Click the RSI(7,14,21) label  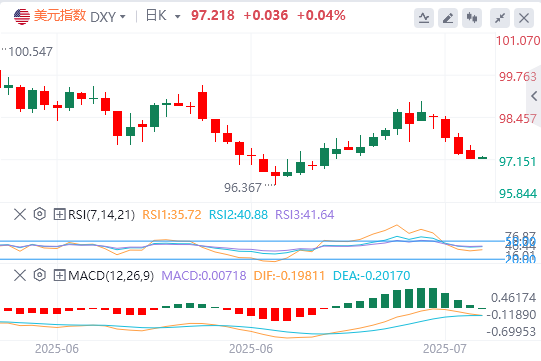(x=101, y=215)
